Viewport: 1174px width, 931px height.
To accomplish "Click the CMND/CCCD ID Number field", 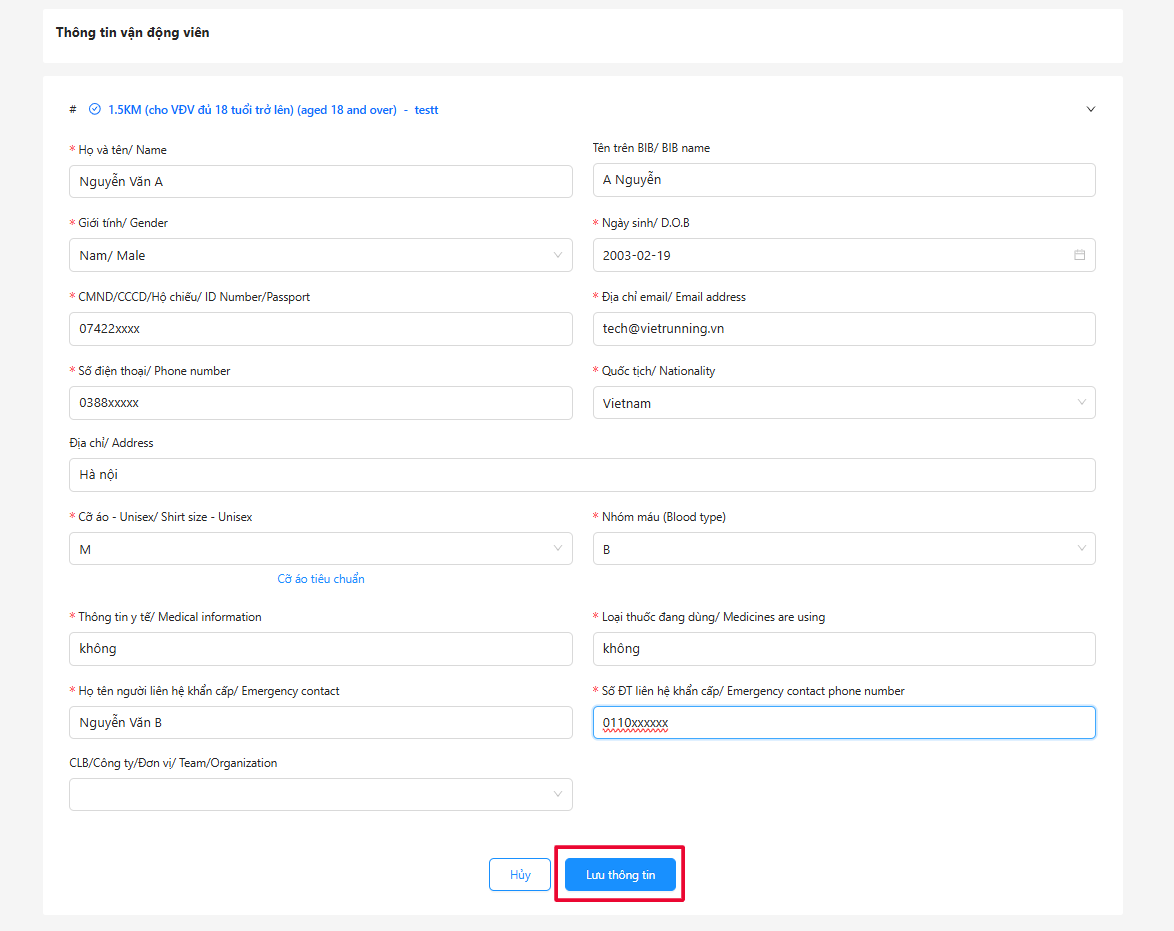I will coord(320,329).
